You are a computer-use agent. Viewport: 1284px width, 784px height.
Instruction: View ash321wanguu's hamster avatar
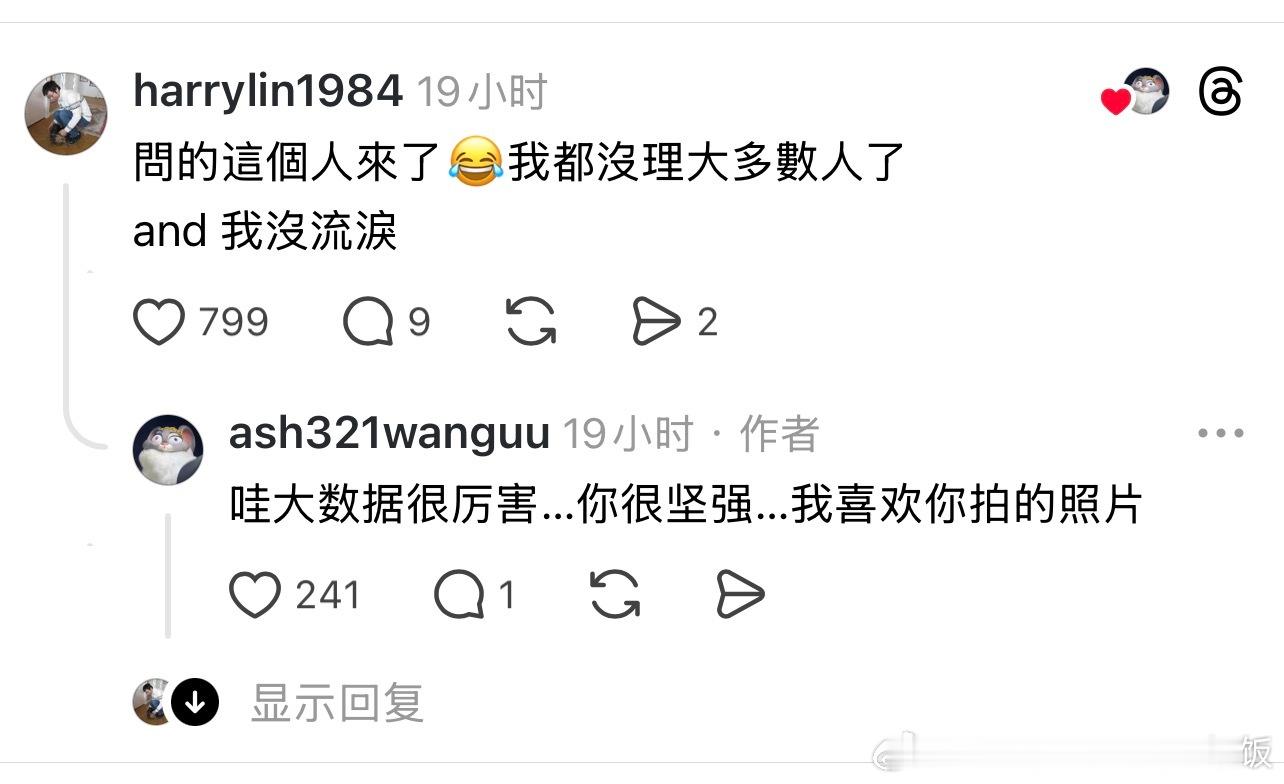168,450
